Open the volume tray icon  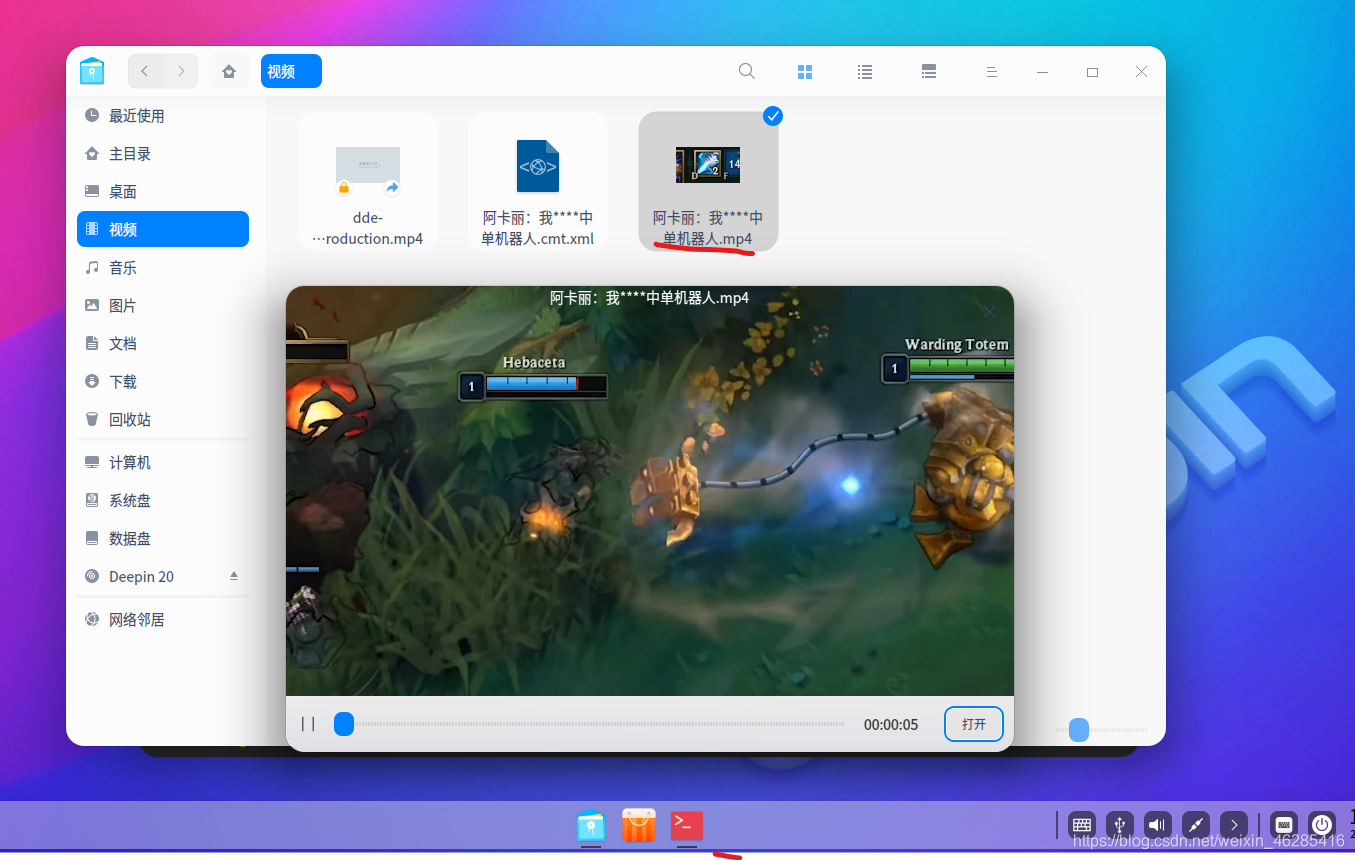click(1157, 824)
